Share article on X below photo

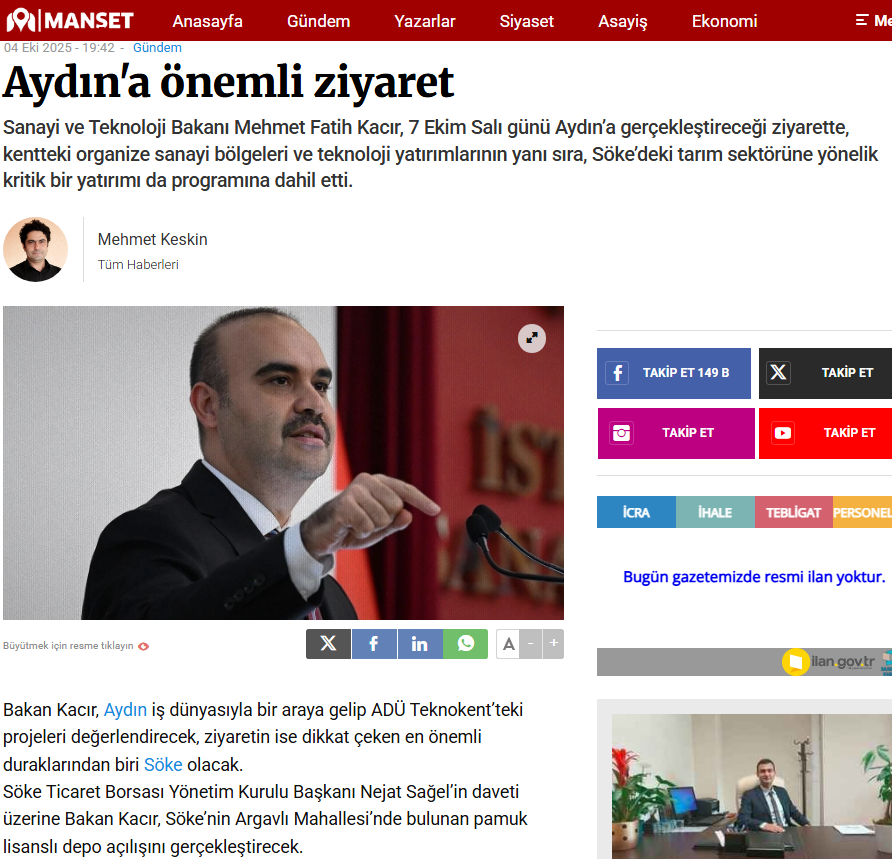click(328, 643)
